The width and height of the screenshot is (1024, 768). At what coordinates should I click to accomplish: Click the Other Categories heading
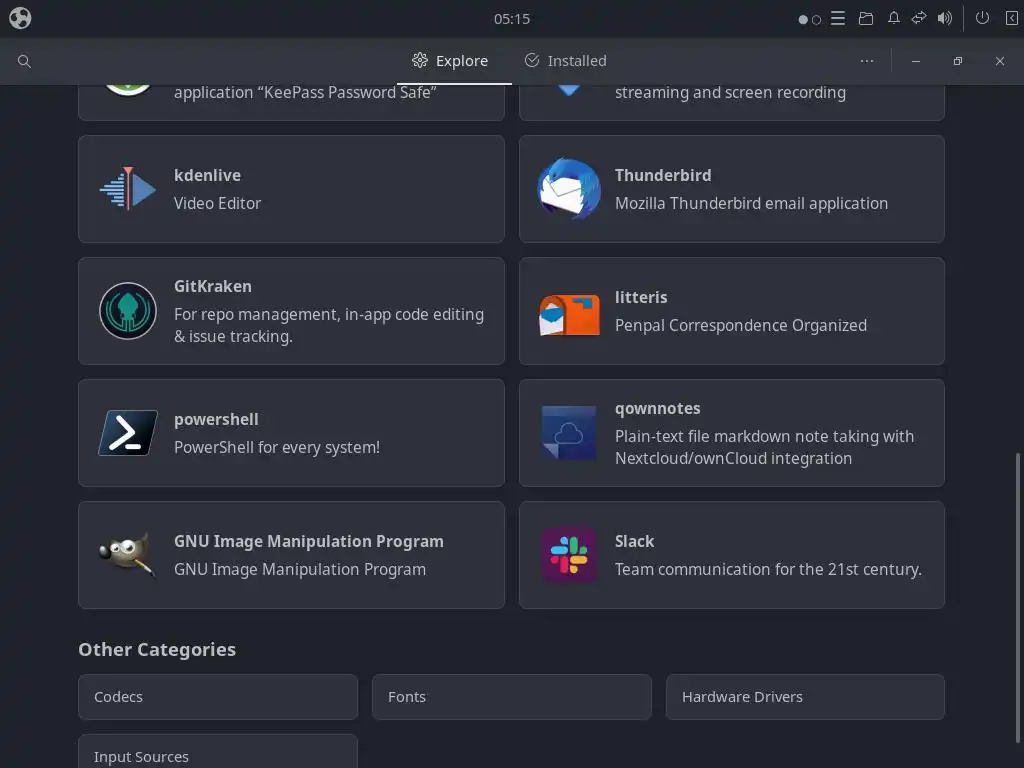(x=157, y=649)
